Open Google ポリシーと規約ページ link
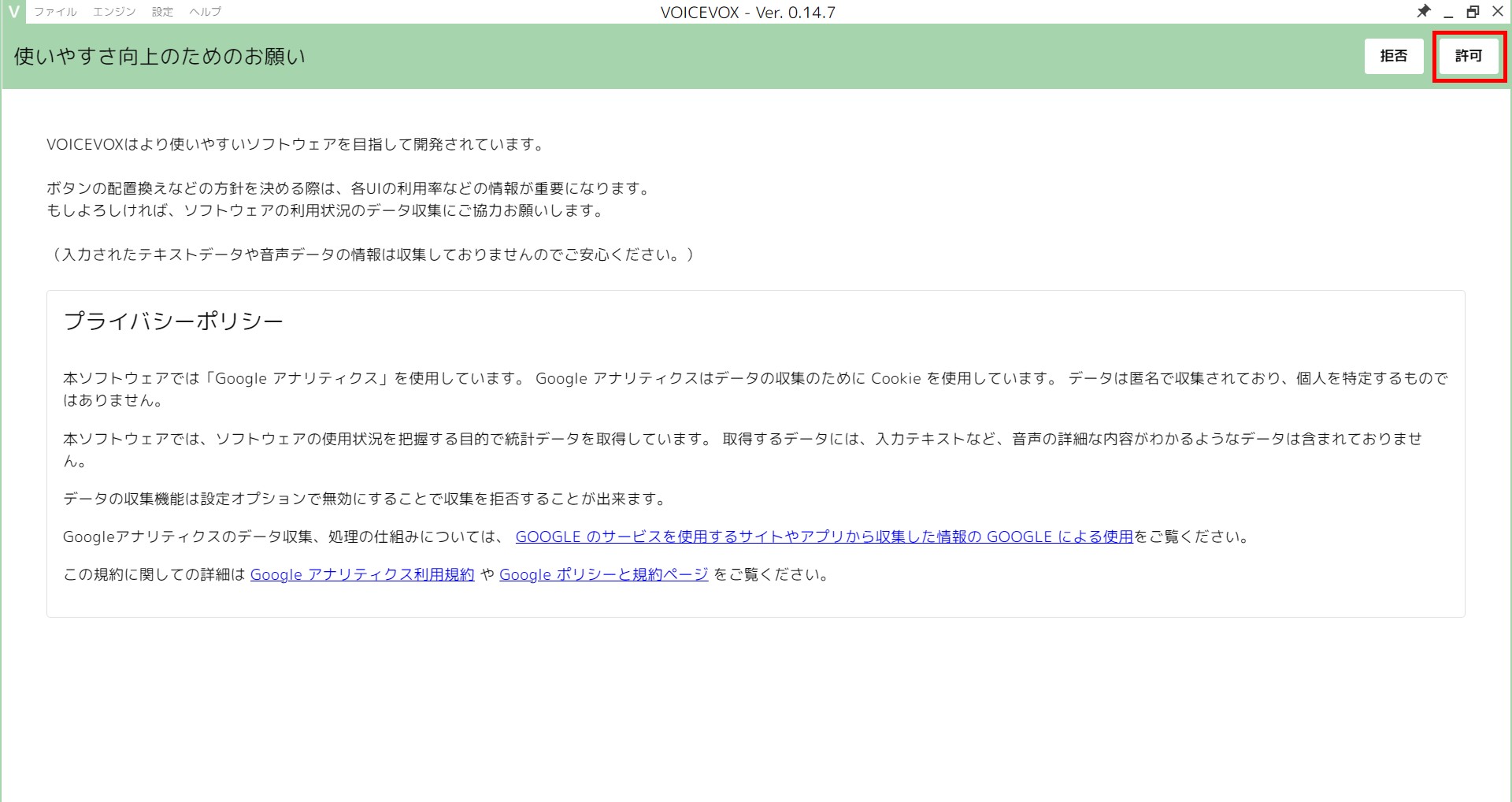This screenshot has width=1512, height=802. coord(604,574)
